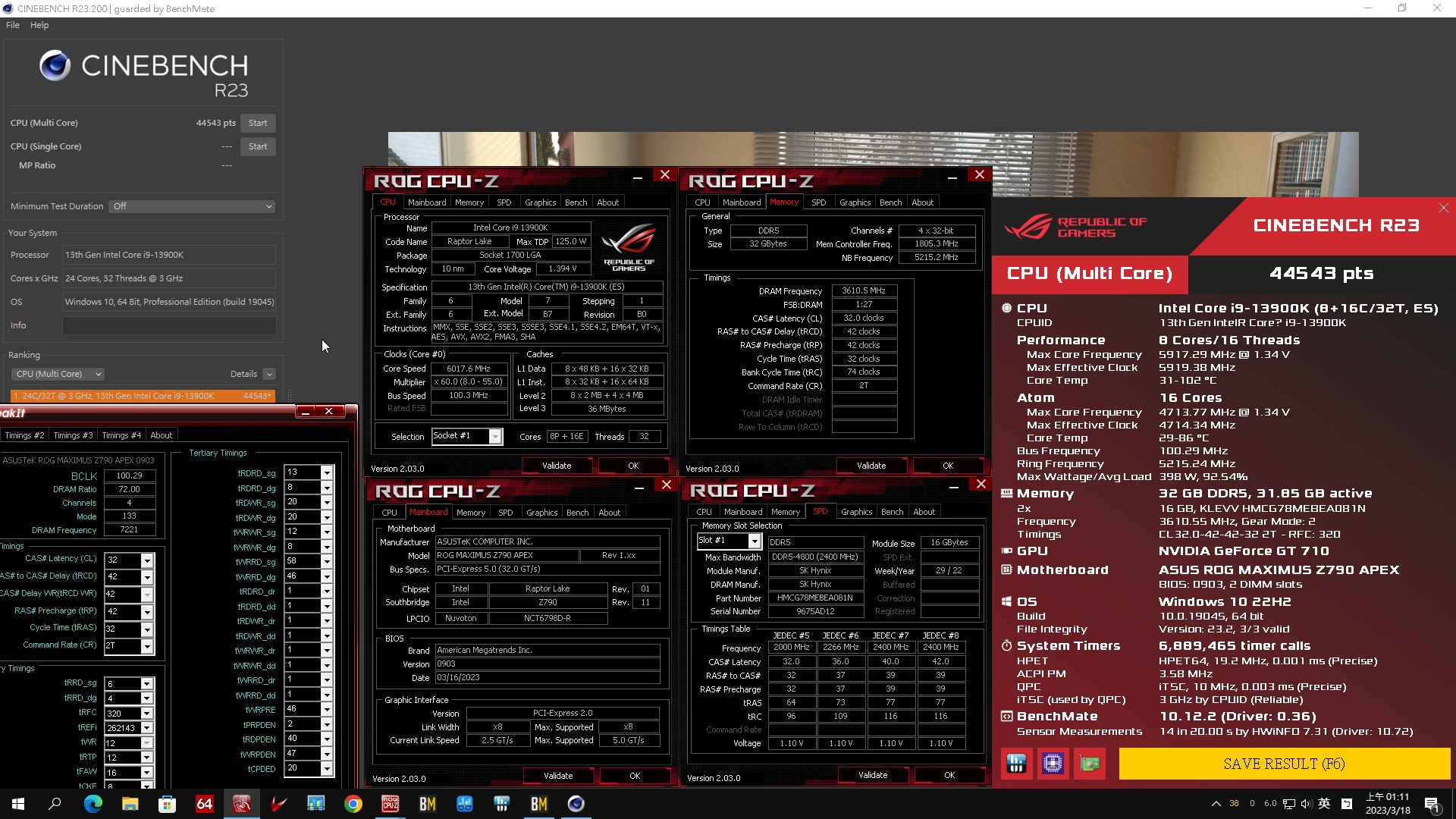Launch Microsoft Edge from taskbar
This screenshot has width=1456, height=819.
(x=93, y=804)
